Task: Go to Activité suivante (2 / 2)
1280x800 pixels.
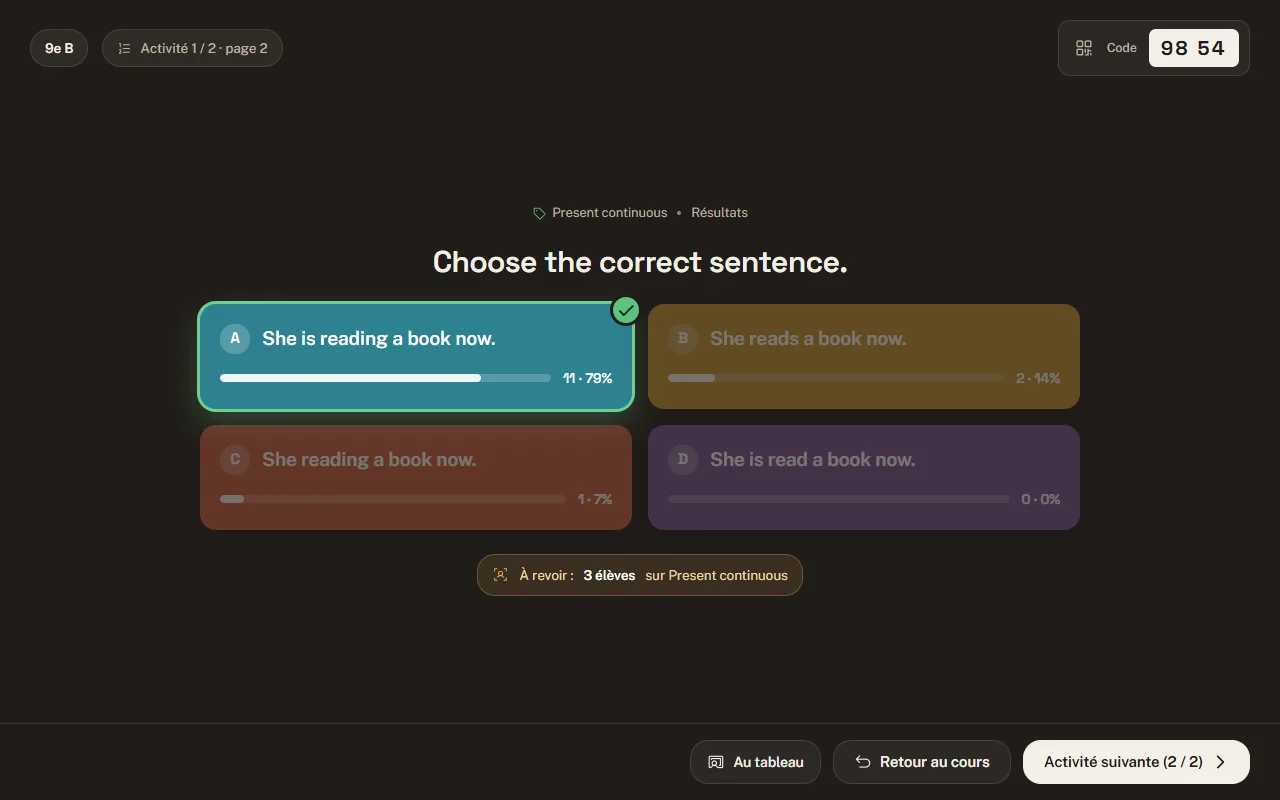Action: coord(1136,762)
